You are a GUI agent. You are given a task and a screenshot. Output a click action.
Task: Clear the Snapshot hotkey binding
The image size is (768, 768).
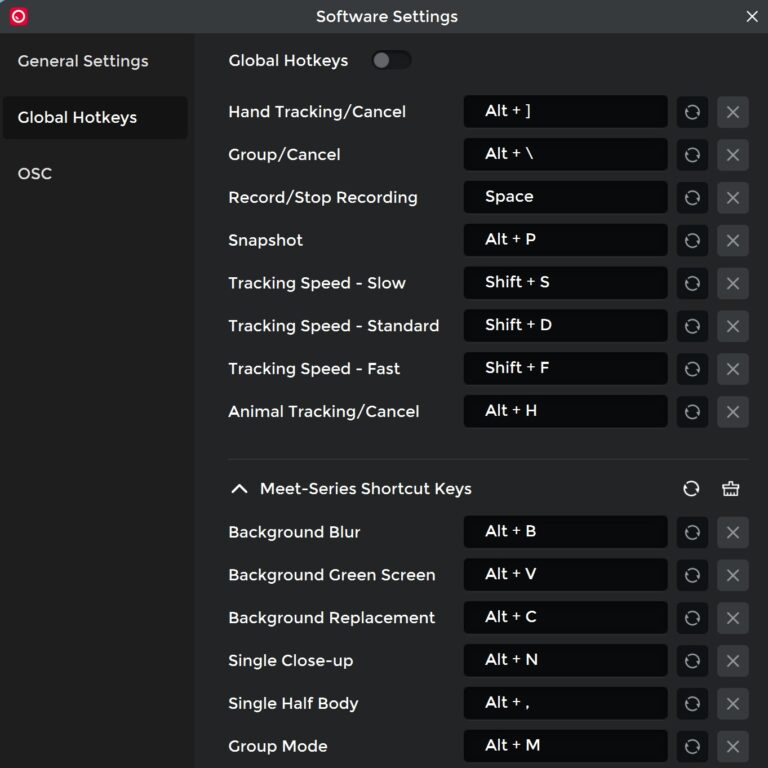732,241
